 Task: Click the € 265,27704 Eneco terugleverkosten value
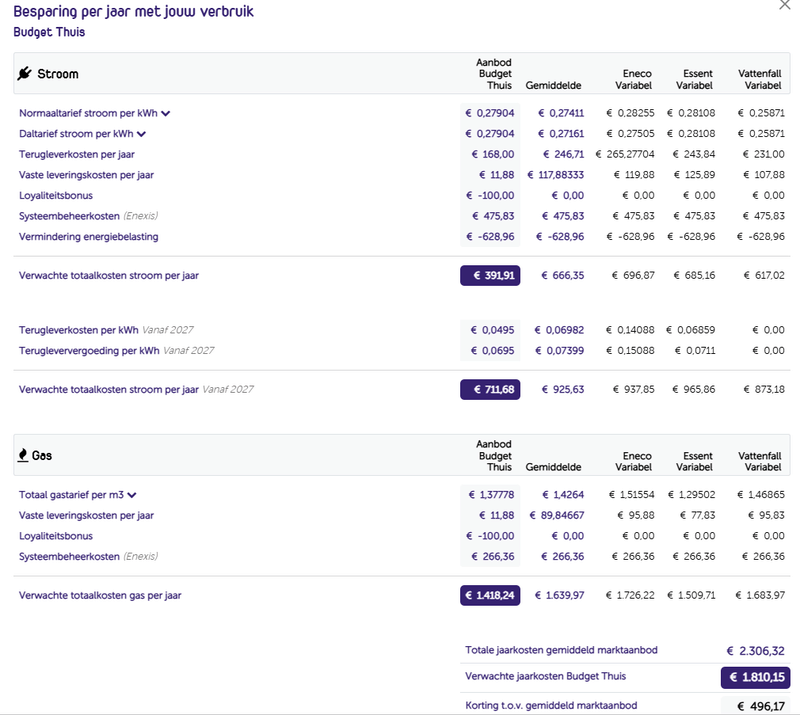click(x=625, y=154)
